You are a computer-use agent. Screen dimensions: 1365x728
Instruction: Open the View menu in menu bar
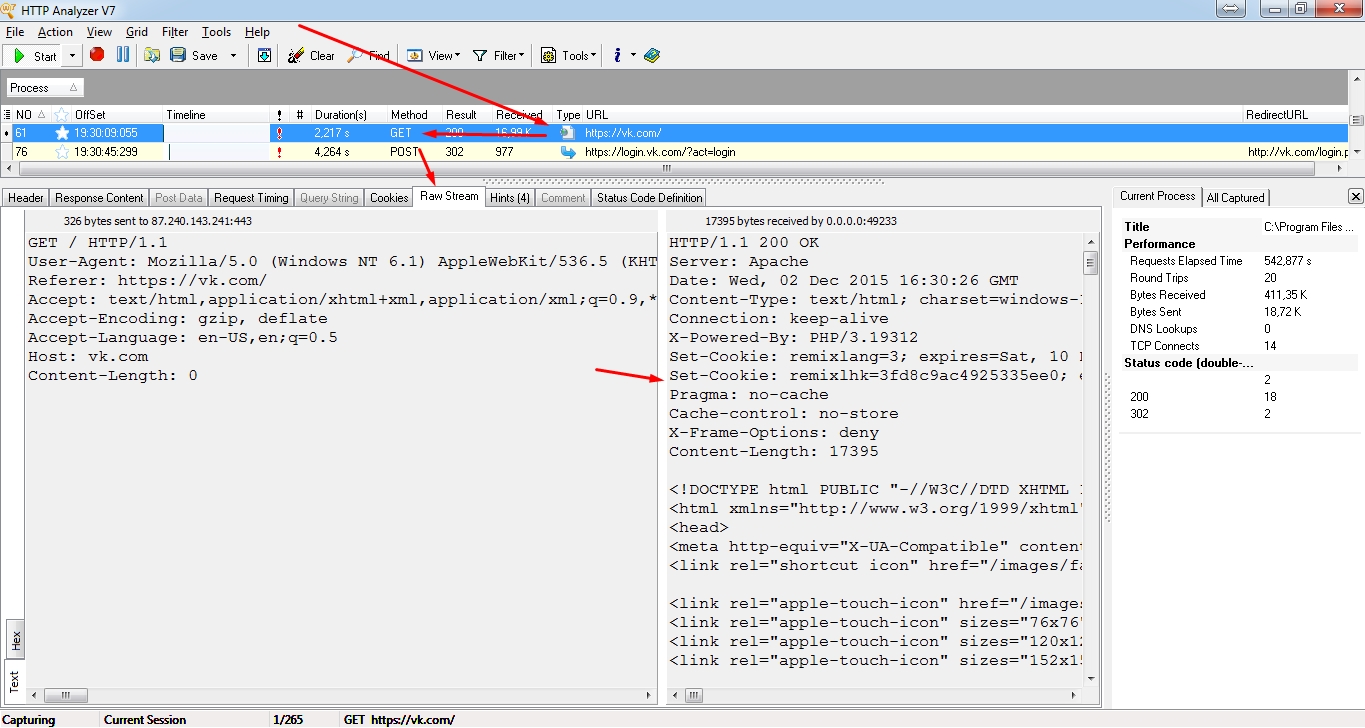99,32
